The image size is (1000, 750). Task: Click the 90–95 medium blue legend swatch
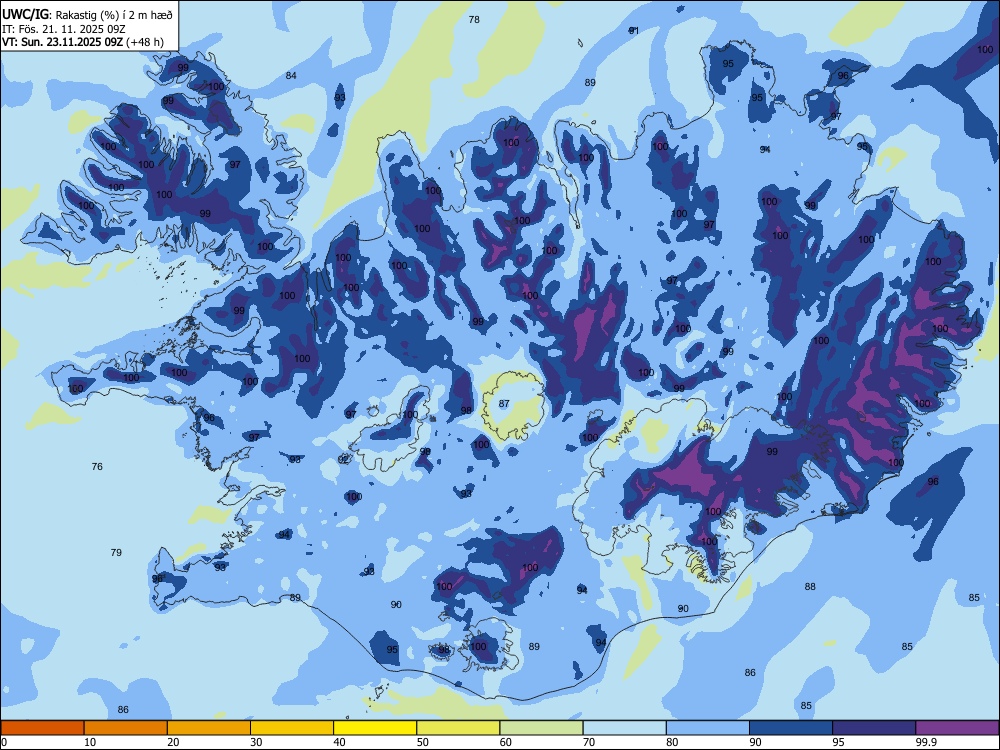pos(791,728)
